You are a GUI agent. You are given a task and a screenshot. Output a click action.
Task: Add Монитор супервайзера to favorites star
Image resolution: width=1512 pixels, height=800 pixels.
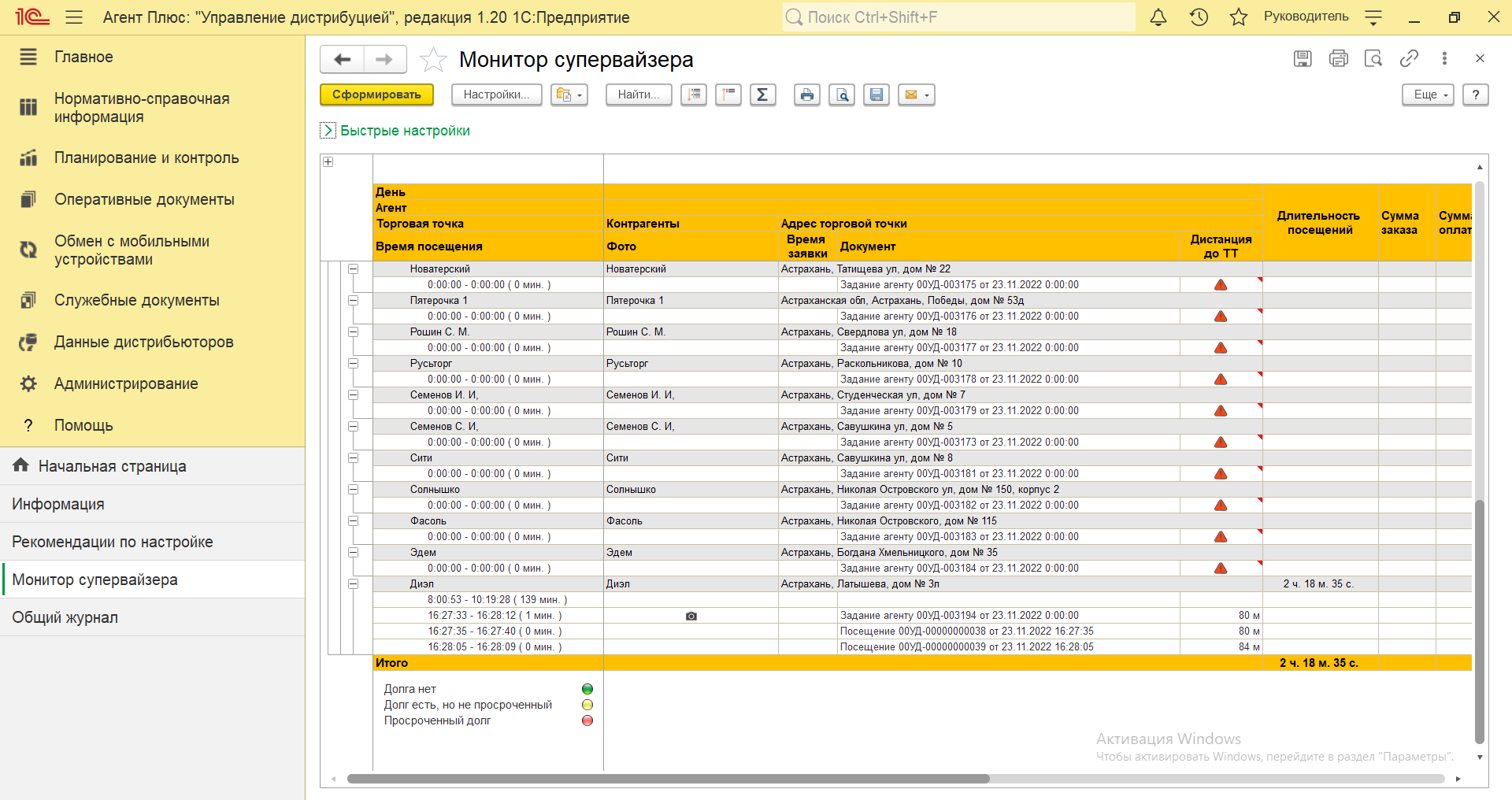click(433, 60)
